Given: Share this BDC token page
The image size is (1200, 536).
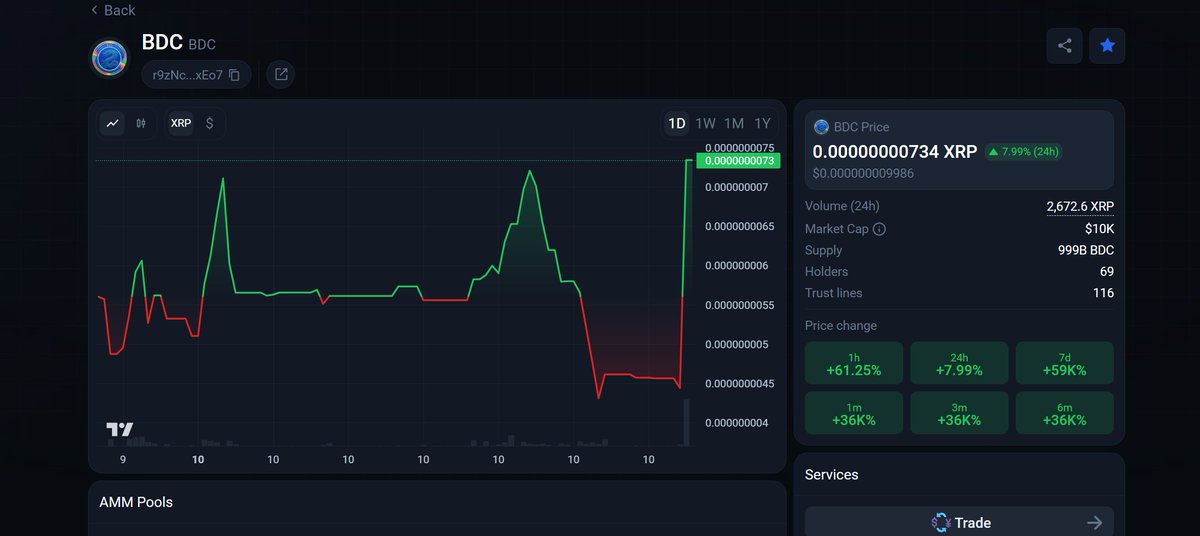Looking at the screenshot, I should coord(1065,45).
